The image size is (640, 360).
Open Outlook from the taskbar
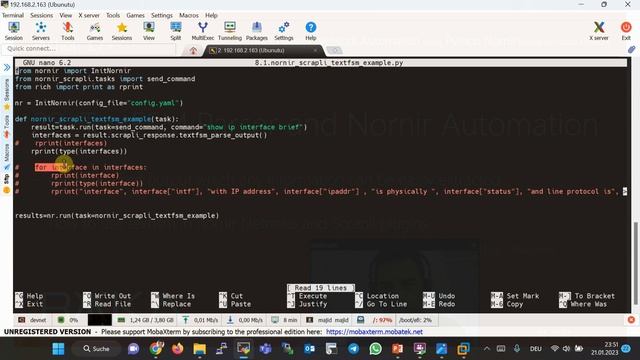click(x=309, y=349)
